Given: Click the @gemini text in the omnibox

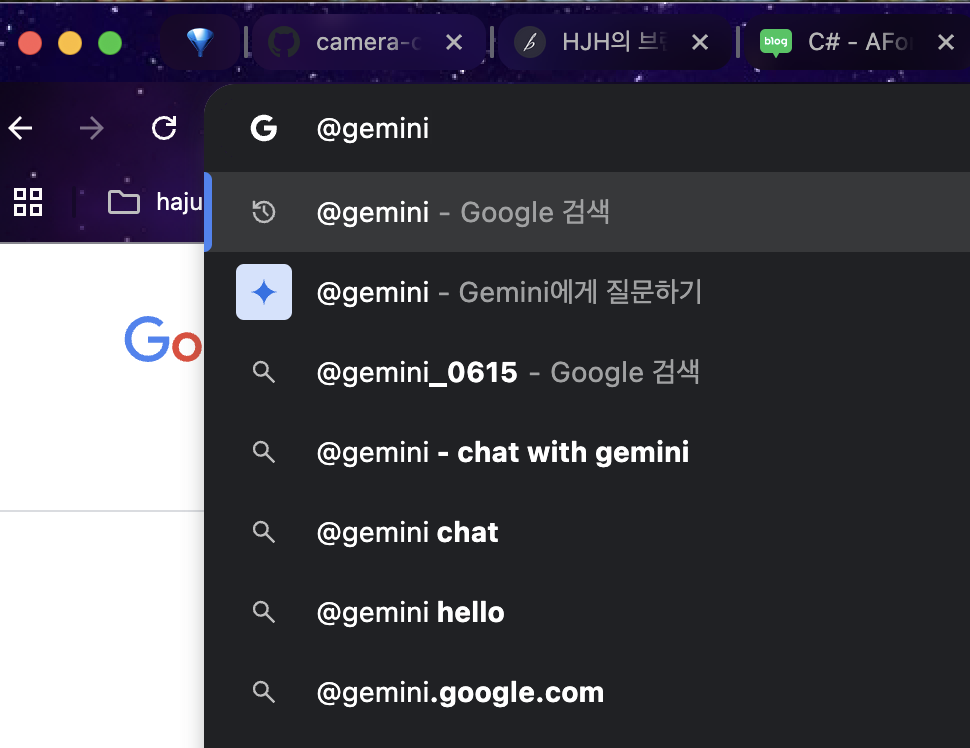Looking at the screenshot, I should pyautogui.click(x=372, y=129).
